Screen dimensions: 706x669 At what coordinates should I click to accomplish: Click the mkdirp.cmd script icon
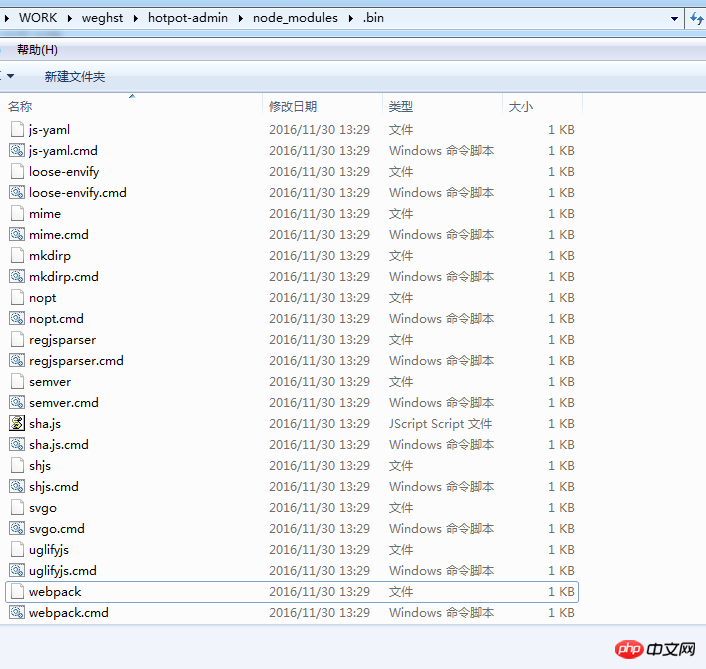pyautogui.click(x=17, y=276)
